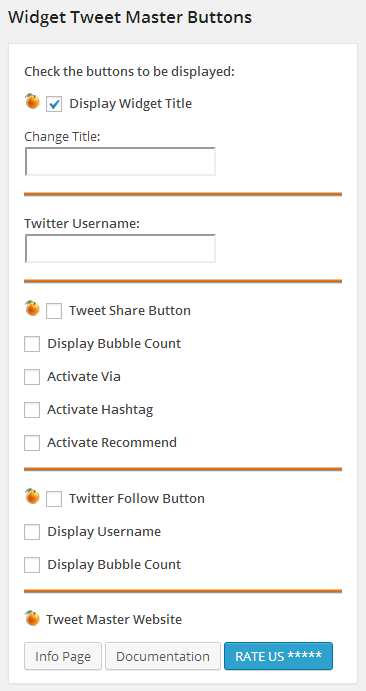Viewport: 366px width, 691px height.
Task: Focus the Twitter Username text field
Action: pyautogui.click(x=120, y=249)
